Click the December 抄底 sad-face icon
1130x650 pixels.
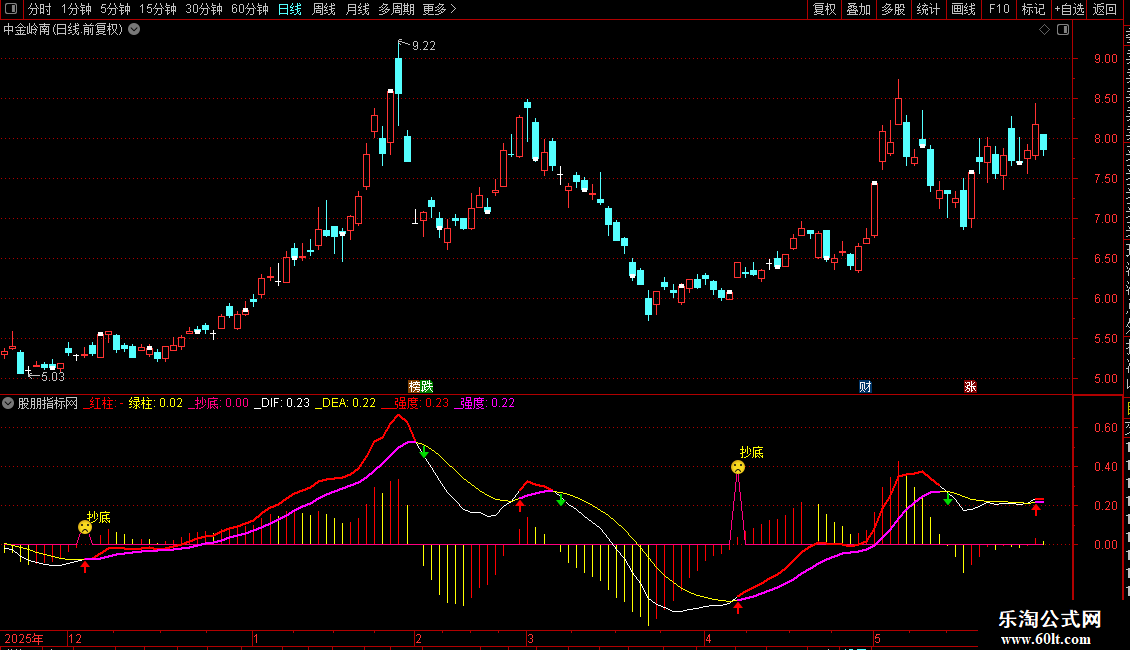(x=85, y=527)
